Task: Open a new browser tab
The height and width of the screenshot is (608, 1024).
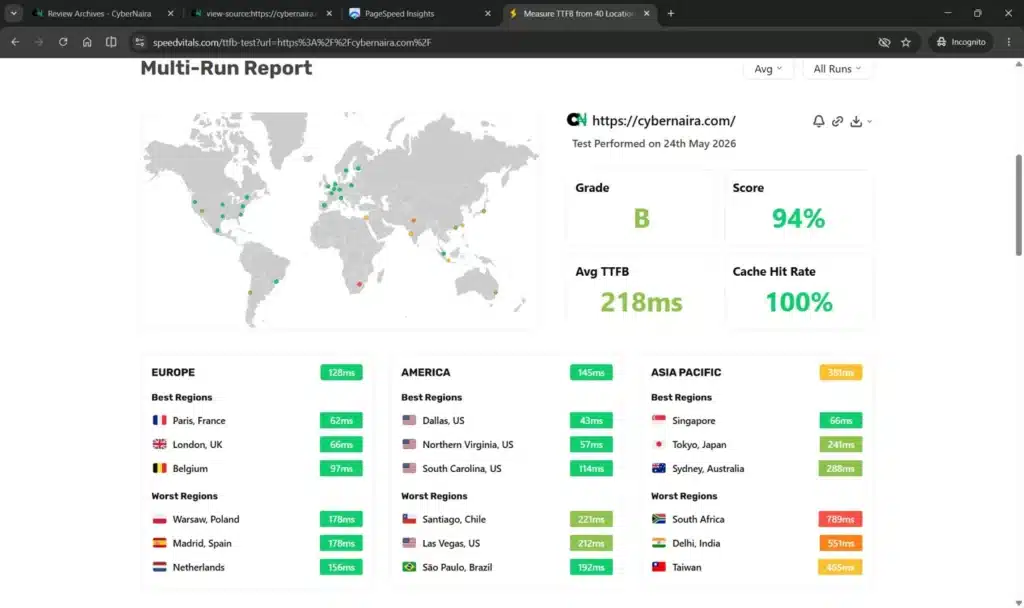Action: point(671,13)
